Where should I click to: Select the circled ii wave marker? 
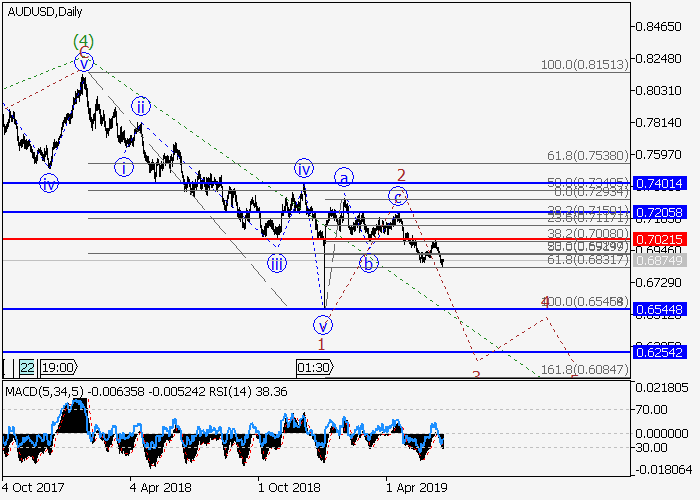coord(142,106)
